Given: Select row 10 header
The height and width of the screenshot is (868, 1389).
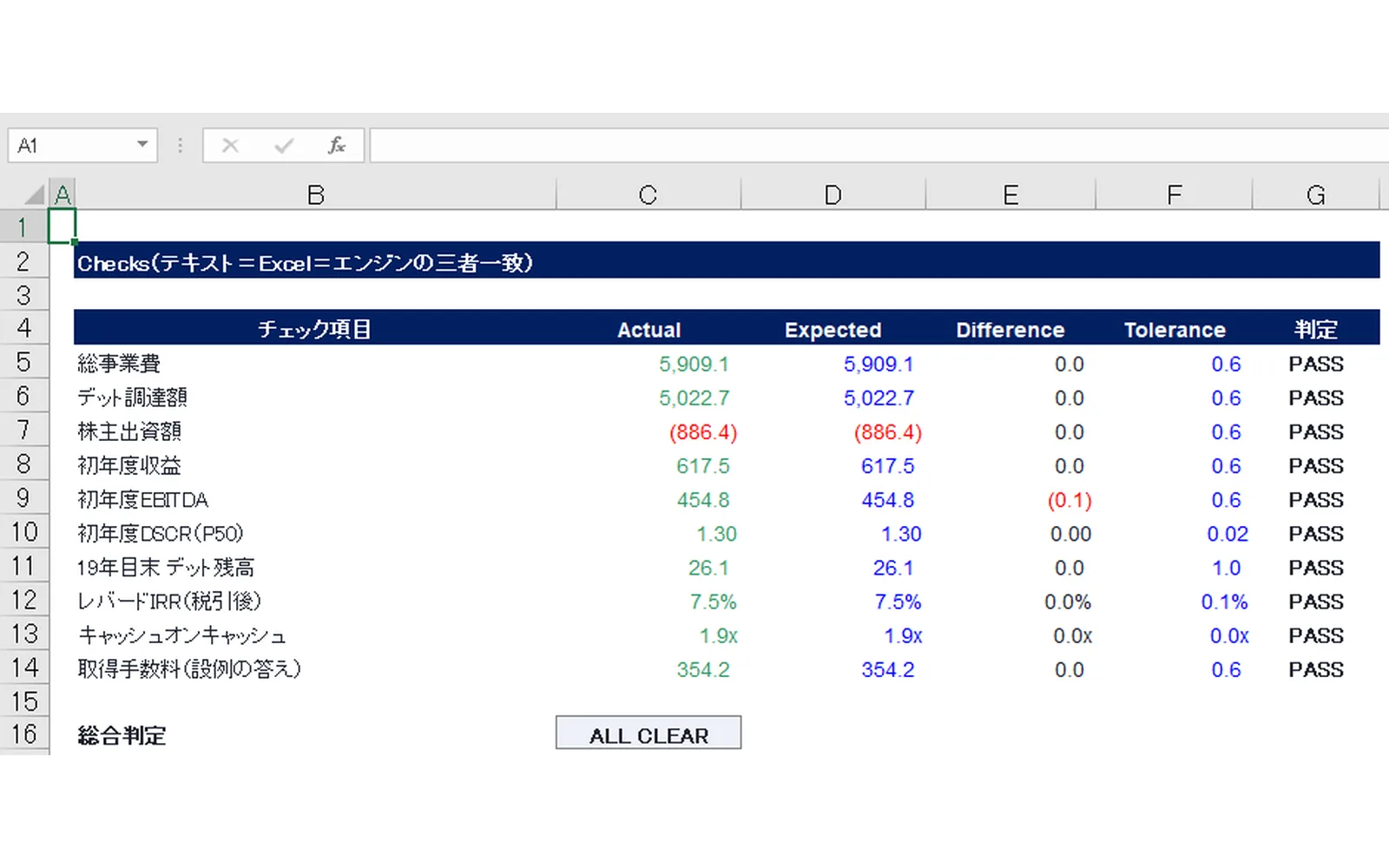Looking at the screenshot, I should click(x=24, y=532).
